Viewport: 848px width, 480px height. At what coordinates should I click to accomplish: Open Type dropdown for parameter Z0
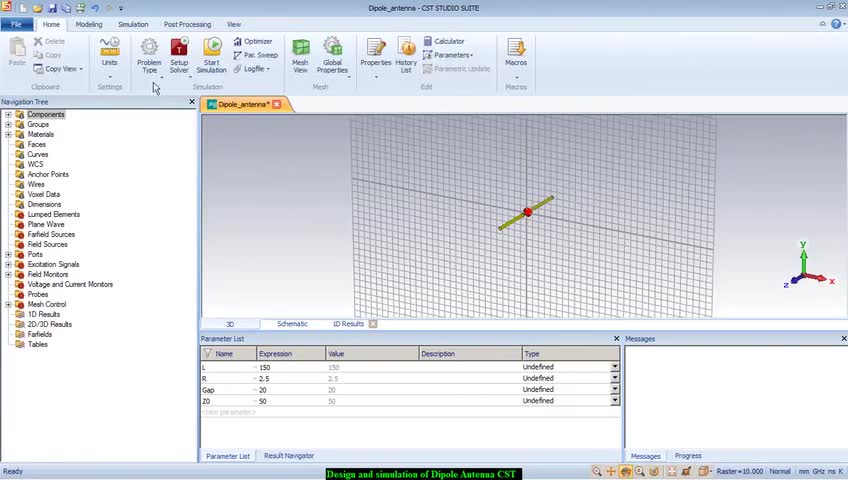click(x=615, y=401)
